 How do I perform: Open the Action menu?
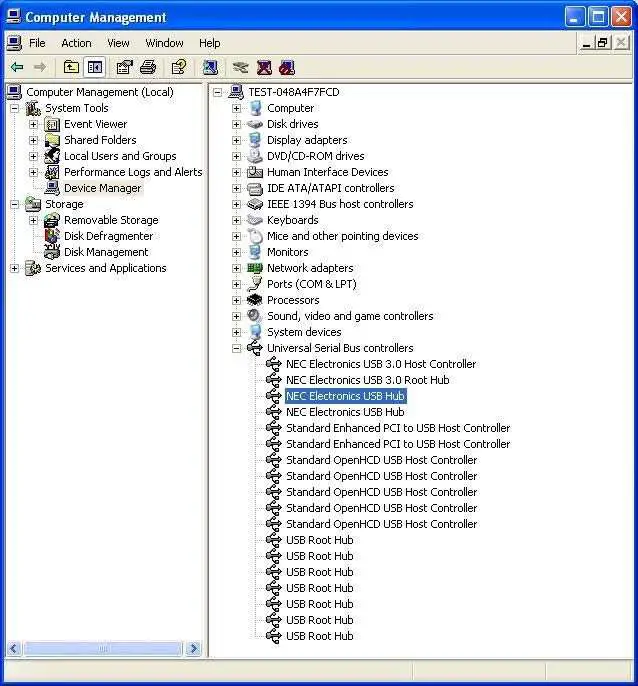(x=77, y=43)
